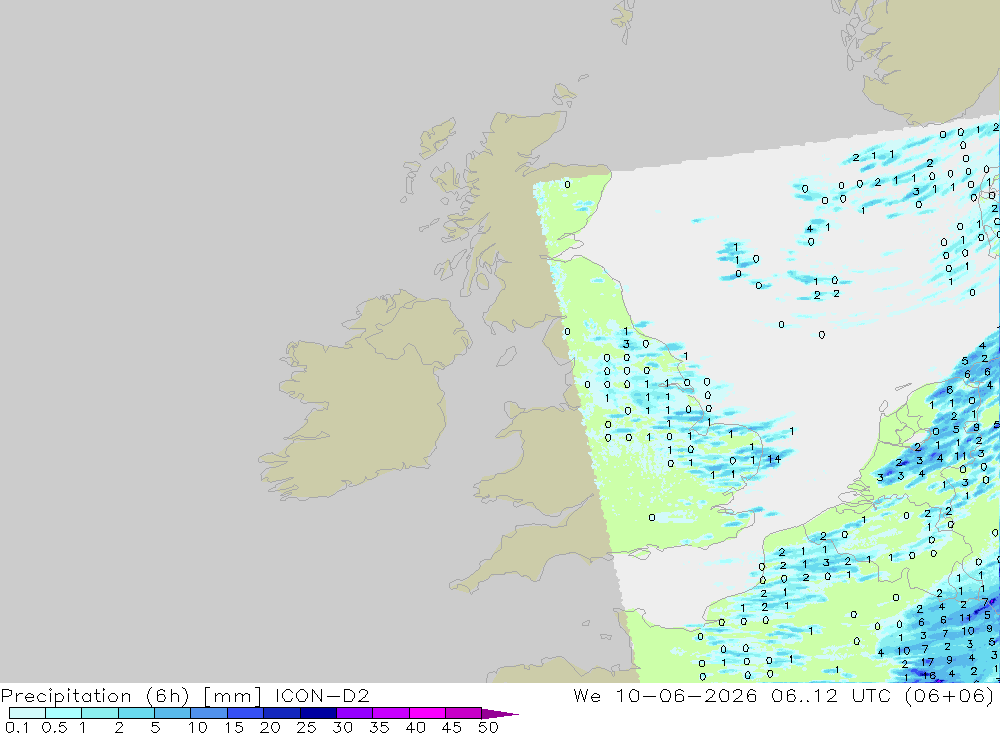This screenshot has width=1000, height=733.
Task: Click the '06..12 UTC' time range text
Action: pyautogui.click(x=831, y=695)
